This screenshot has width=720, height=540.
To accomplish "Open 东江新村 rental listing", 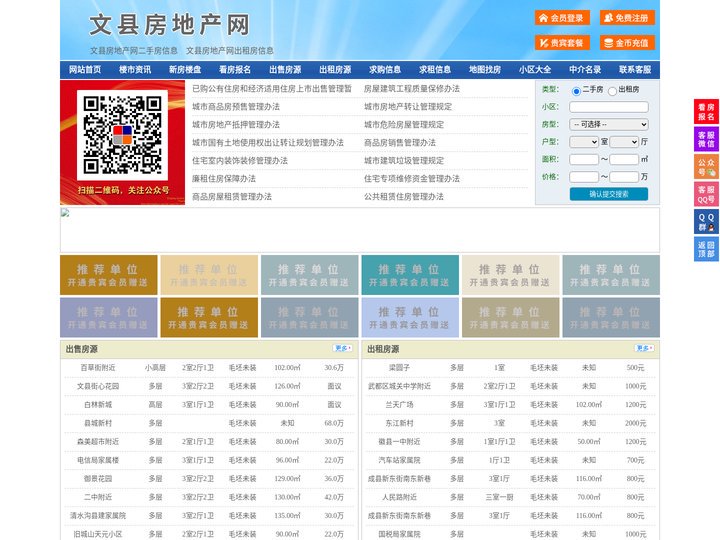I will point(399,423).
